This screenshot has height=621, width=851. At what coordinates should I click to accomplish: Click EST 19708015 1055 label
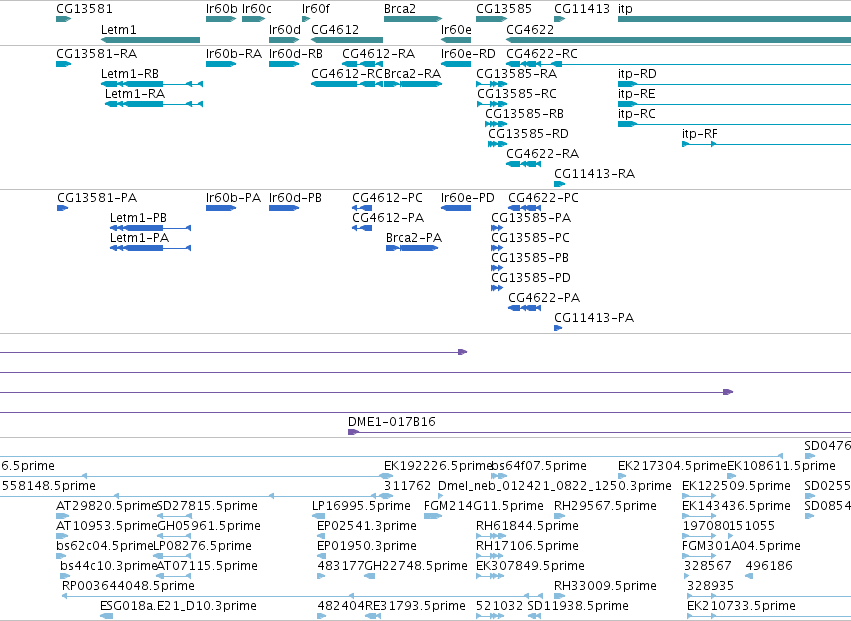coord(728,526)
